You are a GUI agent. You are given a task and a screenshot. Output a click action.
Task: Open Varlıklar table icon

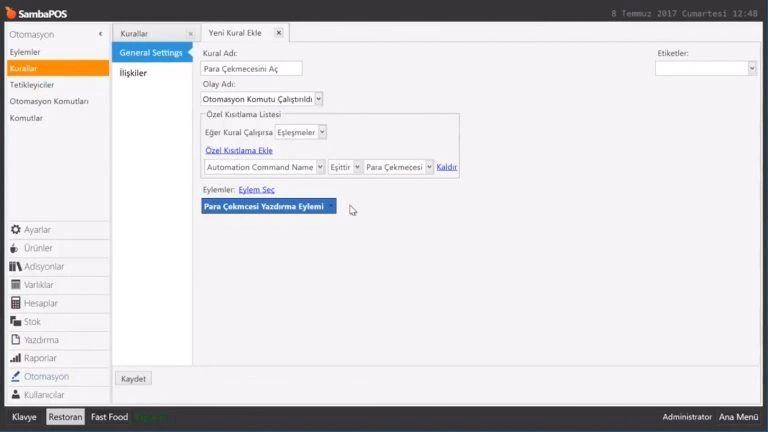click(16, 285)
